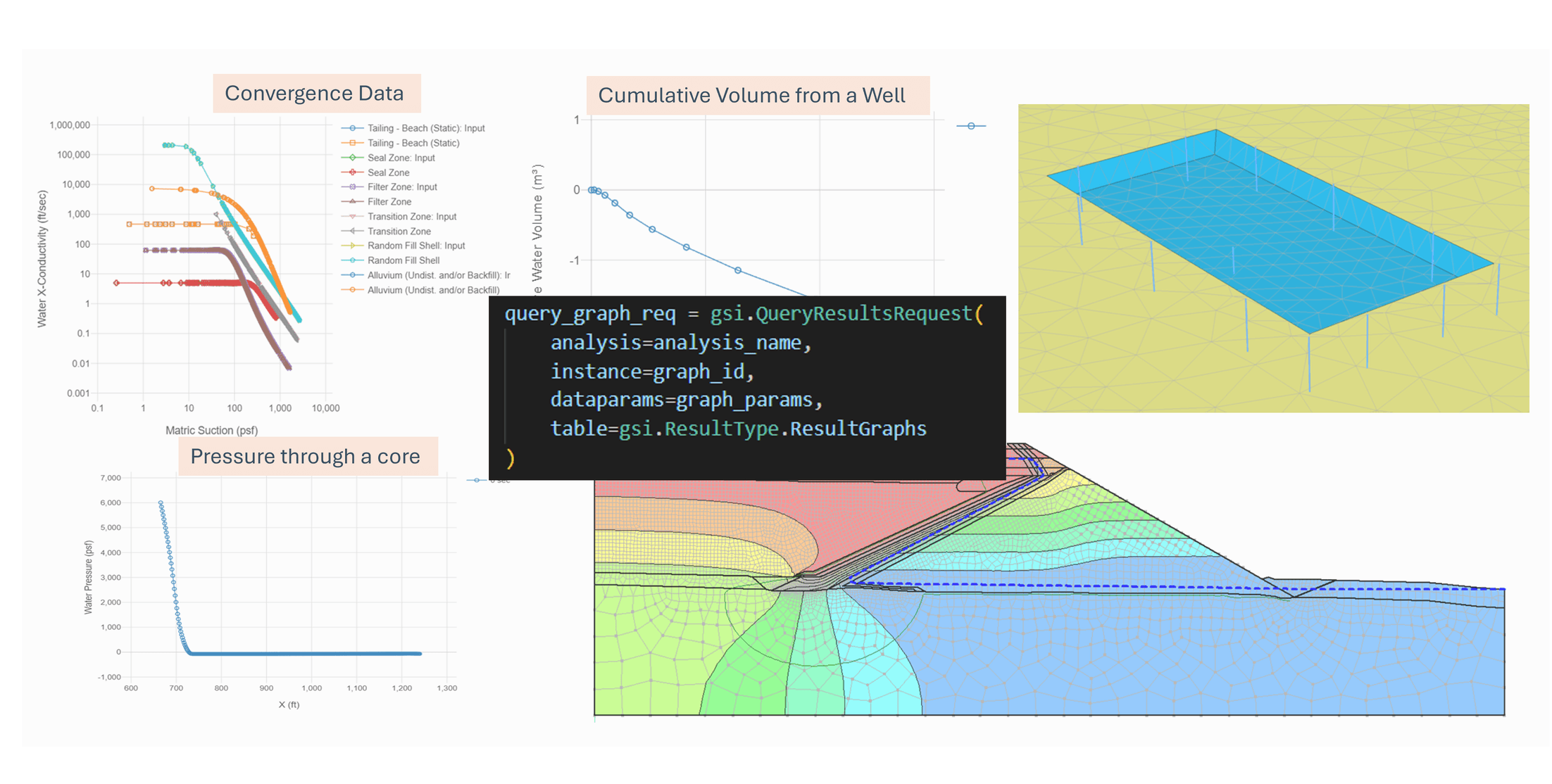The image size is (1552, 784).
Task: Click the "Convergence Data" title
Action: click(314, 94)
